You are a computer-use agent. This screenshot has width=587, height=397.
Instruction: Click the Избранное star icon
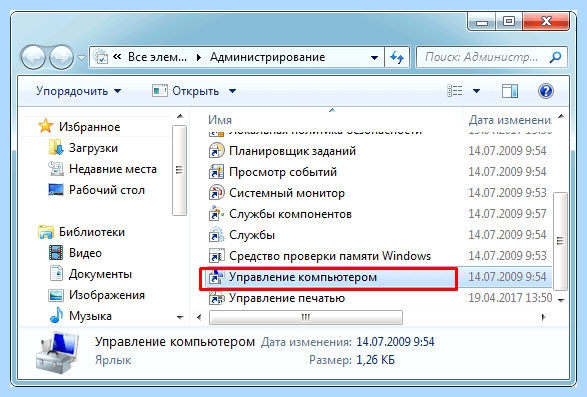coord(46,126)
